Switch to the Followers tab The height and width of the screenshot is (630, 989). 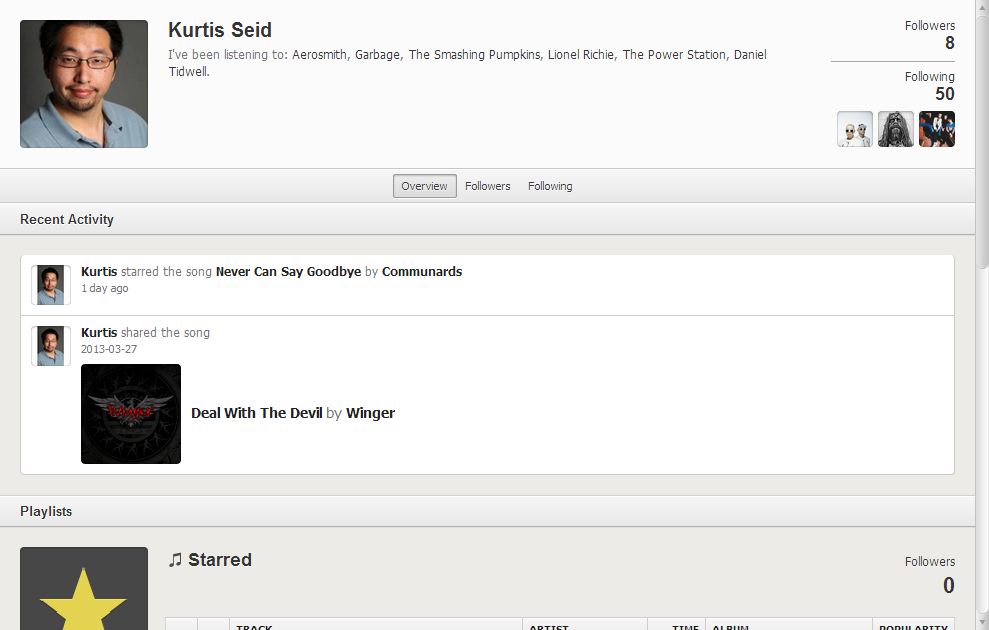tap(488, 186)
